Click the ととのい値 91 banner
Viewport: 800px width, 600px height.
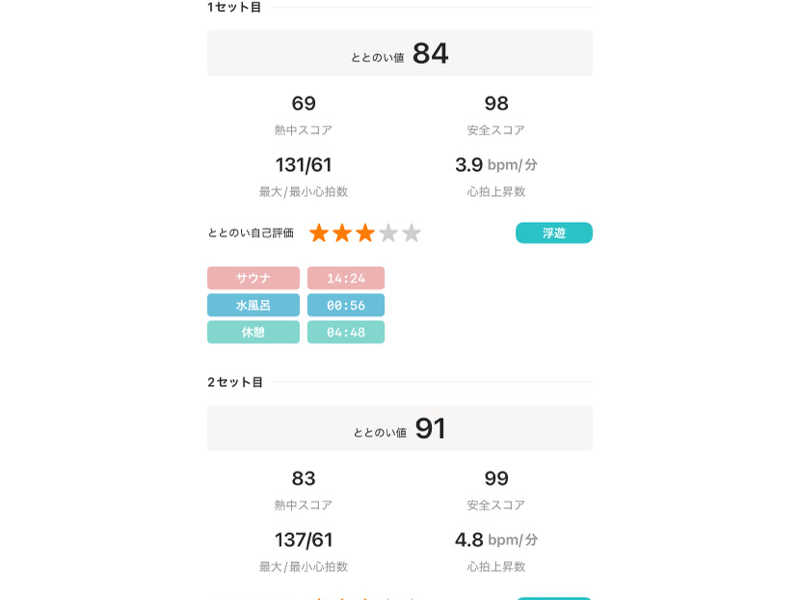pyautogui.click(x=400, y=428)
